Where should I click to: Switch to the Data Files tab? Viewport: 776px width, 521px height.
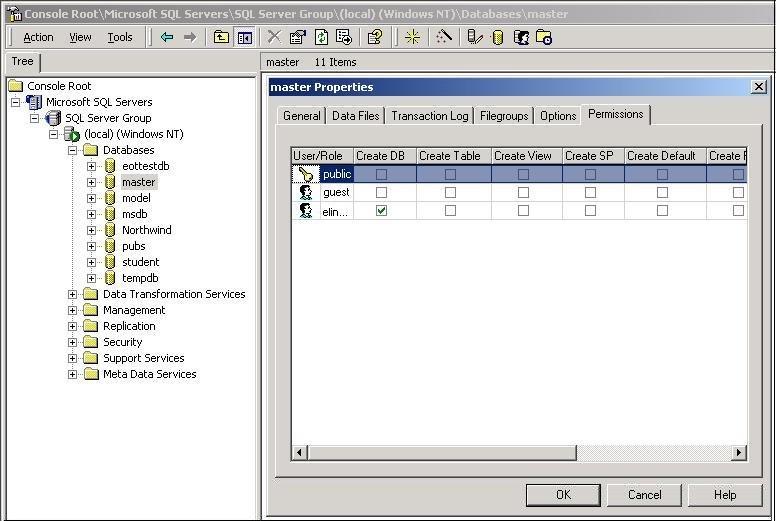(355, 116)
